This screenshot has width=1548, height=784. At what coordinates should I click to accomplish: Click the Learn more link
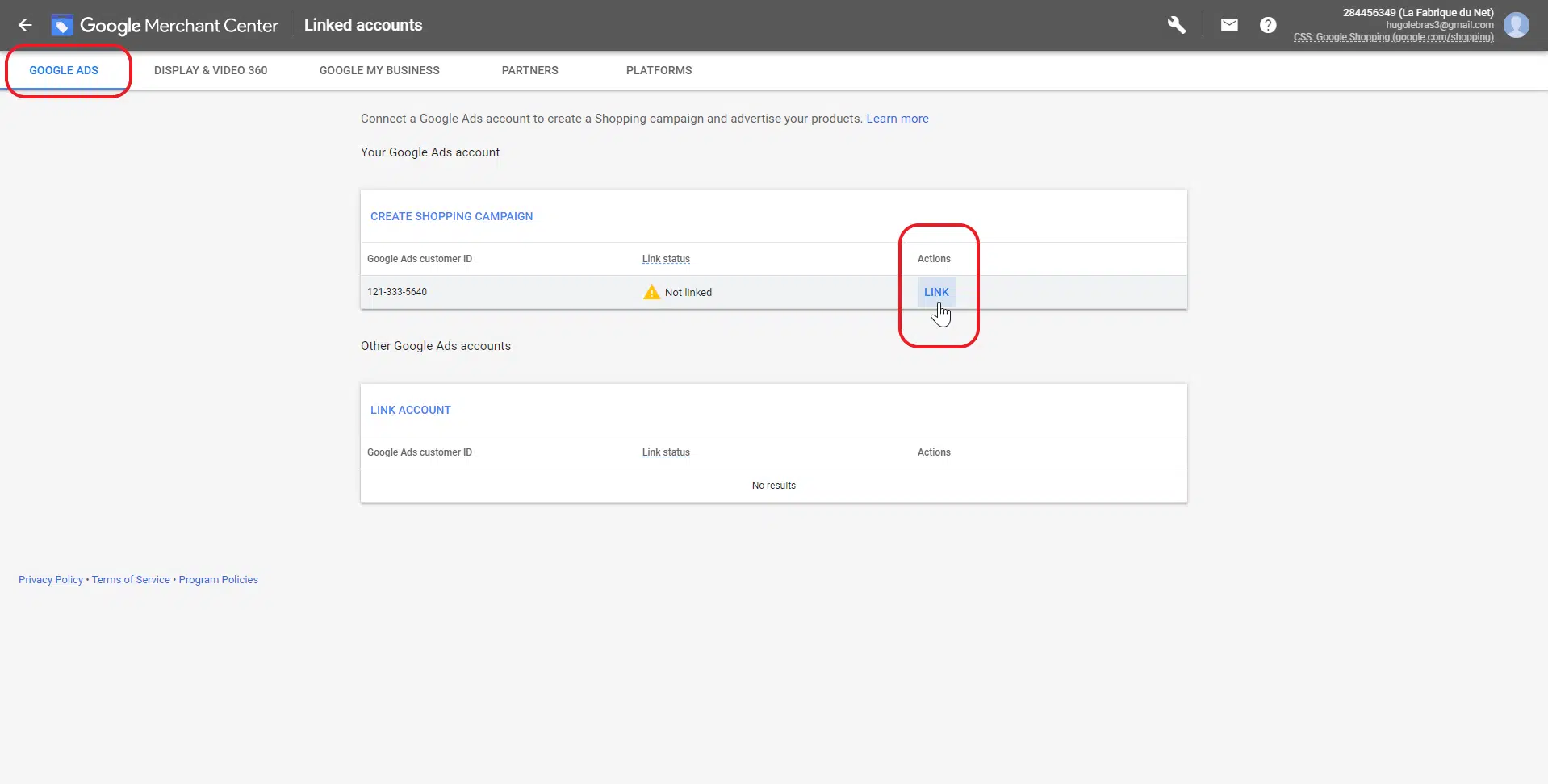pyautogui.click(x=897, y=119)
